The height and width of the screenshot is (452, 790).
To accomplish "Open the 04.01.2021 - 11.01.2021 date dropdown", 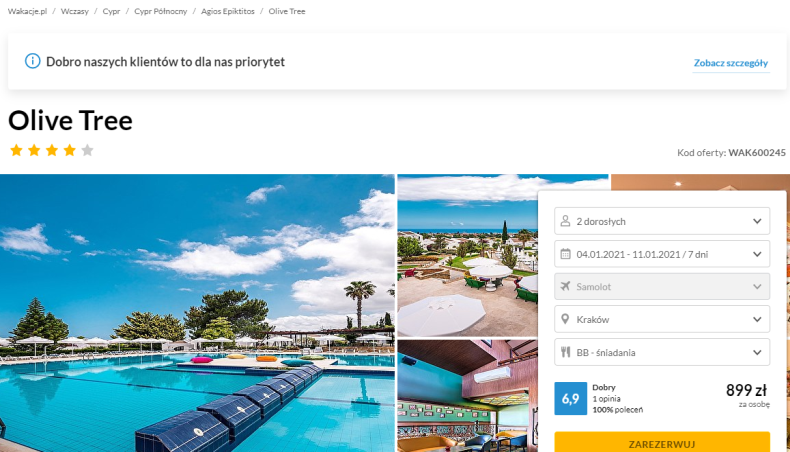I will pyautogui.click(x=662, y=254).
